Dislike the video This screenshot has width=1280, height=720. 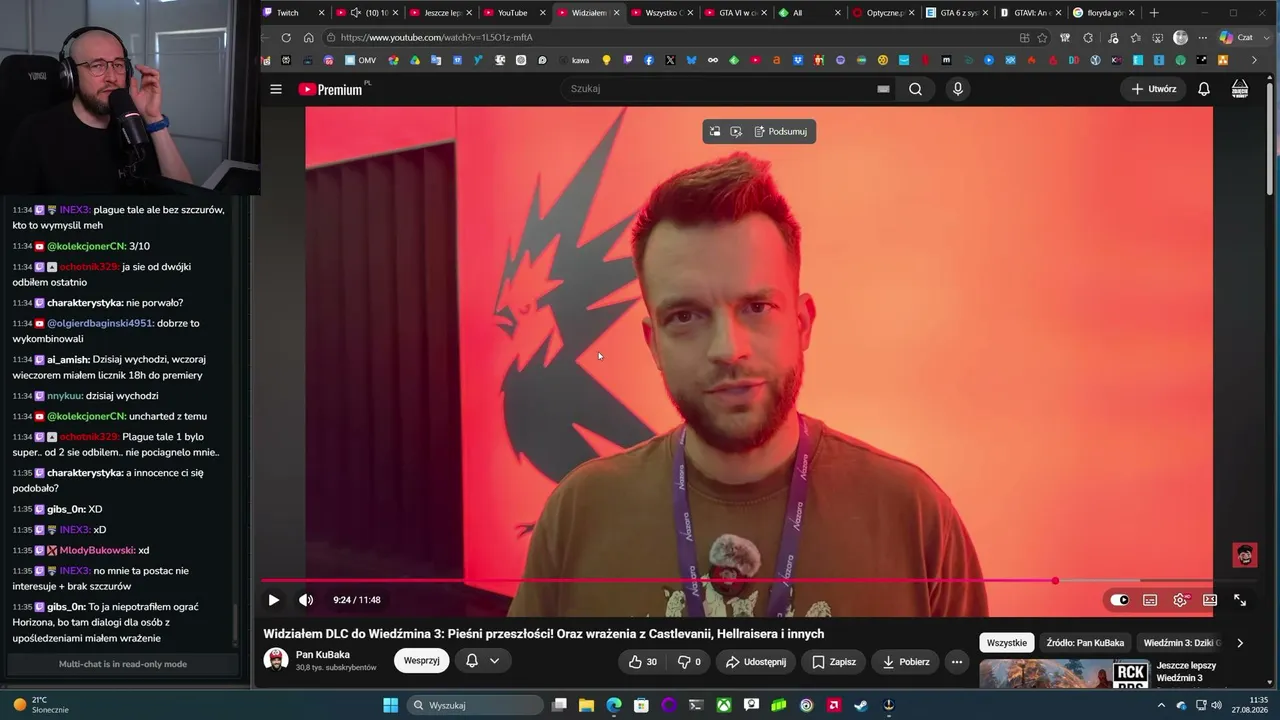689,662
